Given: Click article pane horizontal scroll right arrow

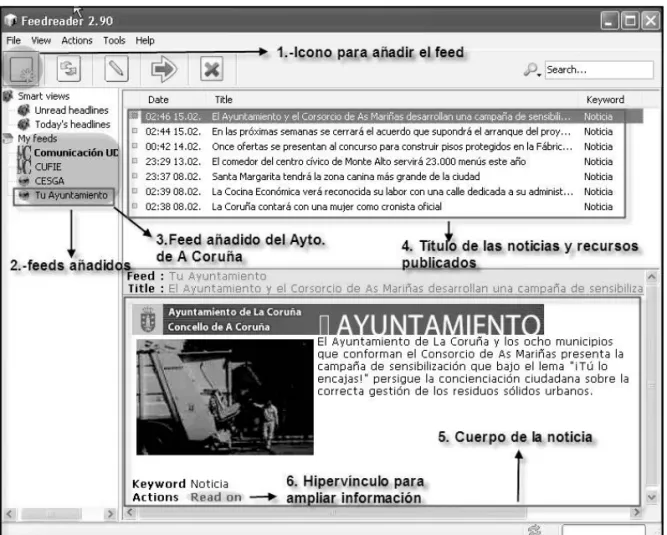Looking at the screenshot, I should tap(636, 512).
